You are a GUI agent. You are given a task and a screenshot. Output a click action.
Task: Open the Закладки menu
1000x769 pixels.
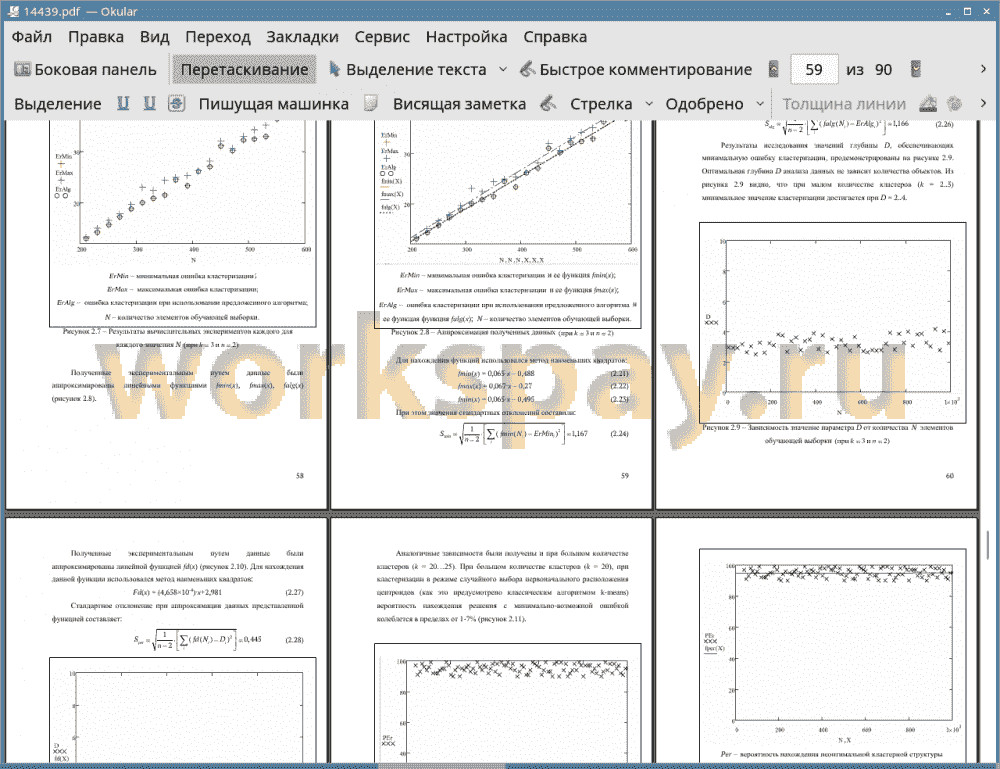click(x=302, y=37)
